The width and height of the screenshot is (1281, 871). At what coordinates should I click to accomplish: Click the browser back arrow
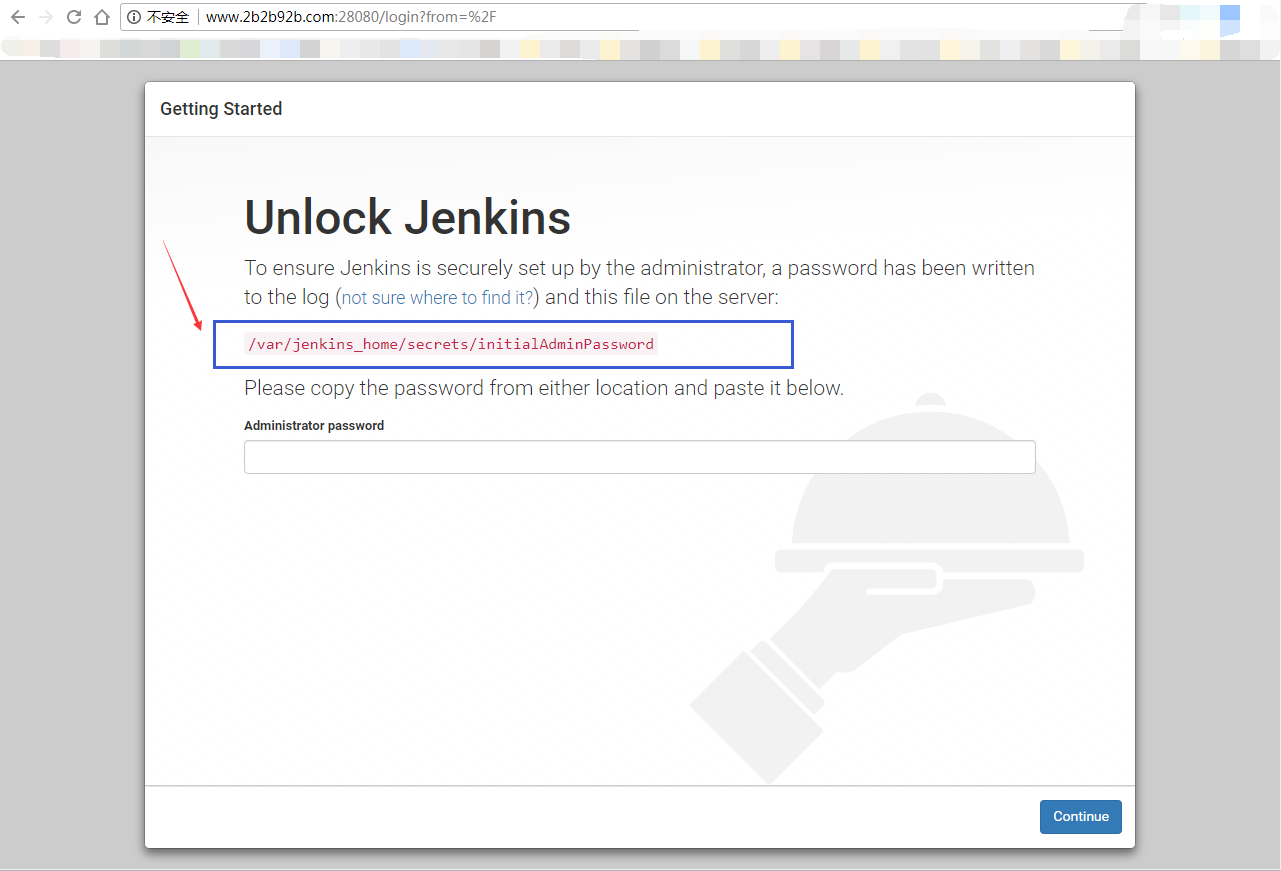[x=17, y=17]
